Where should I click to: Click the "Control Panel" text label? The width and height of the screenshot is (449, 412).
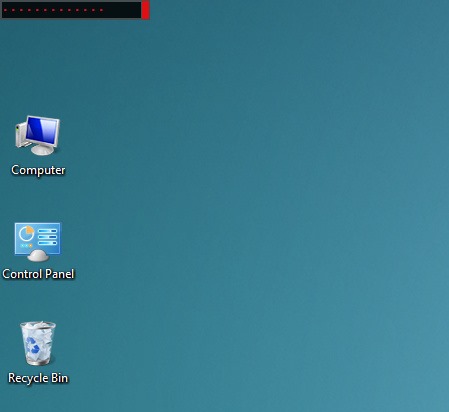pos(38,274)
